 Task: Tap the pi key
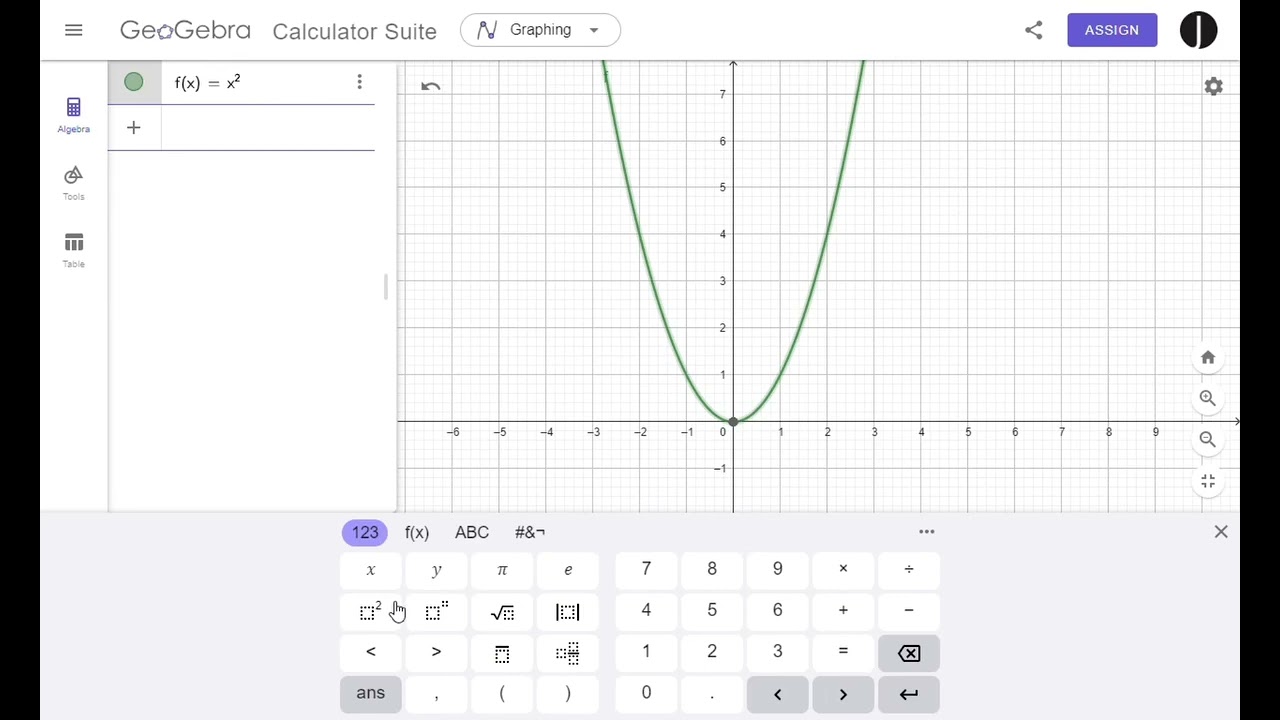(x=502, y=570)
